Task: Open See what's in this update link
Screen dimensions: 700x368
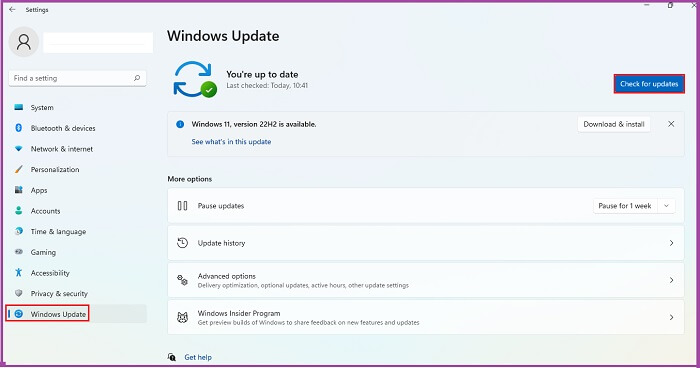Action: pos(231,142)
